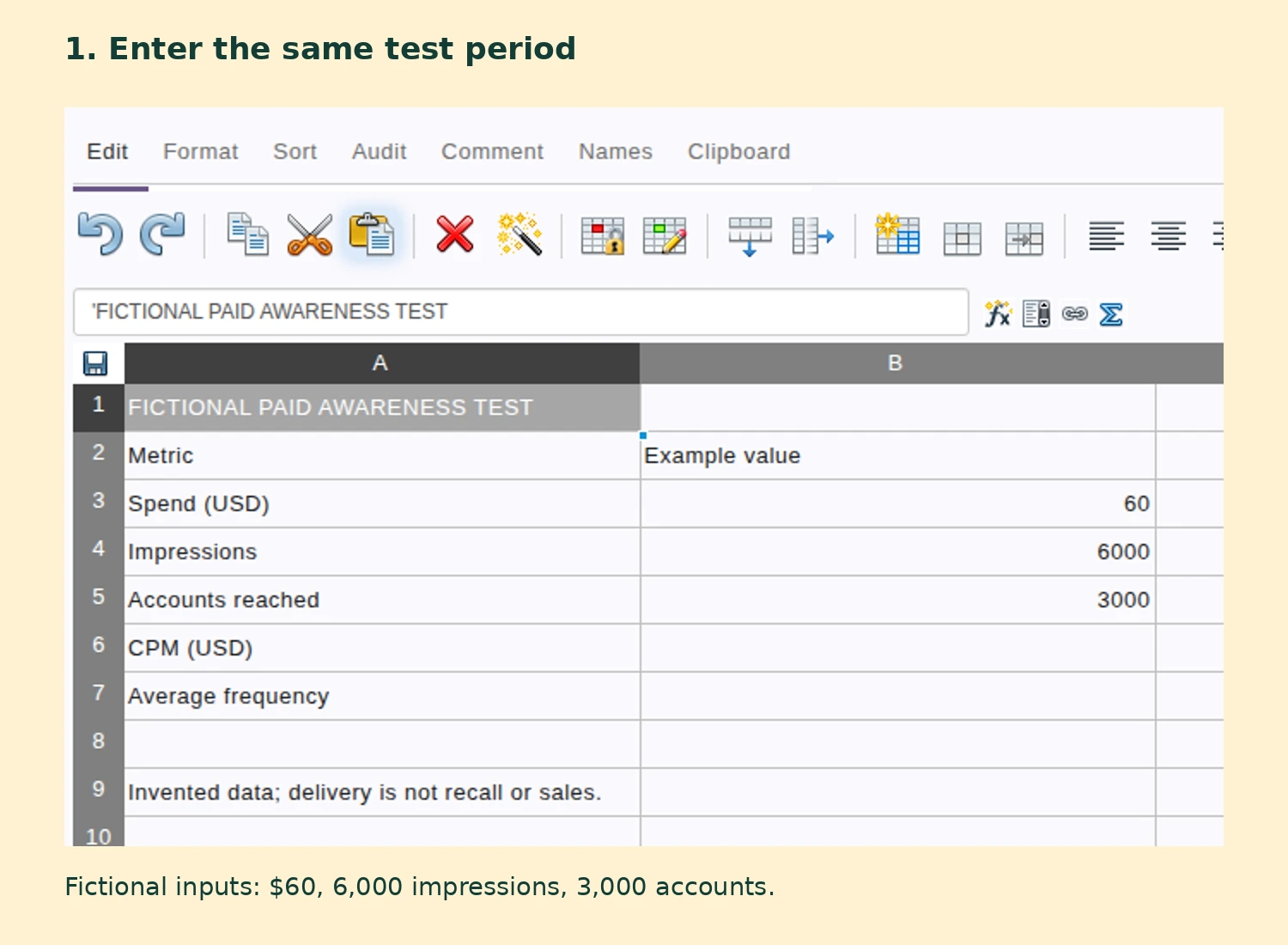
Task: Open the Comment tab
Action: [492, 152]
